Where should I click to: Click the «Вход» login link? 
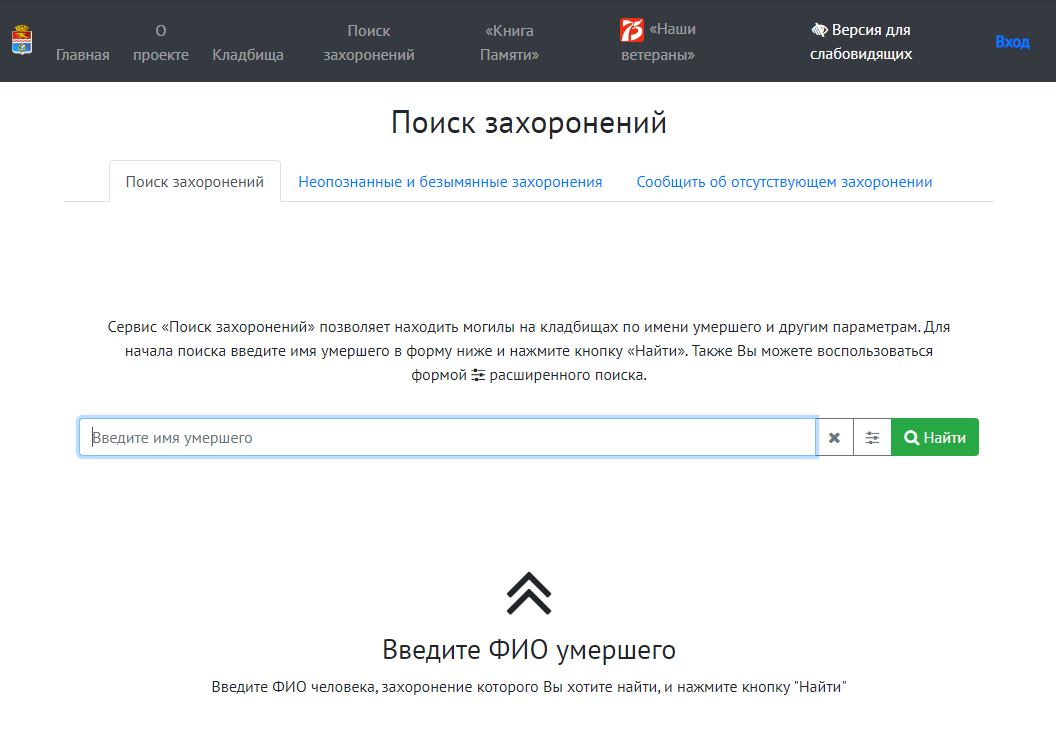tap(1013, 42)
